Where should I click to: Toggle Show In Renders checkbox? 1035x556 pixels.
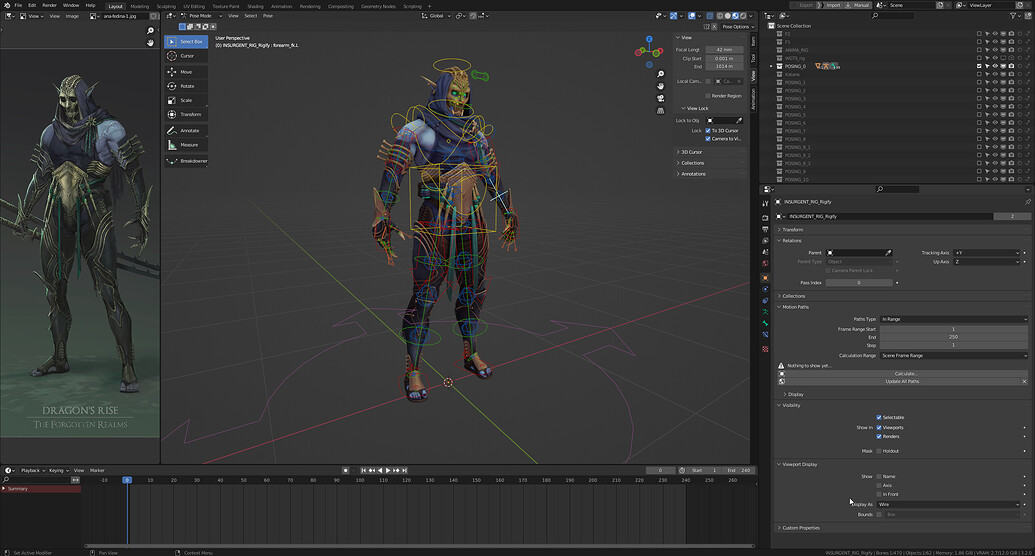(x=879, y=436)
